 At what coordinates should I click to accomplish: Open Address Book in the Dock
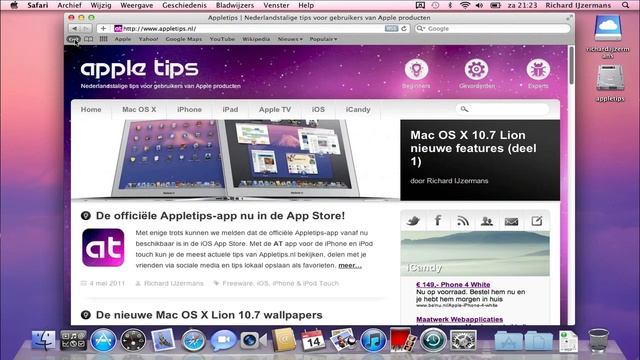(x=283, y=340)
